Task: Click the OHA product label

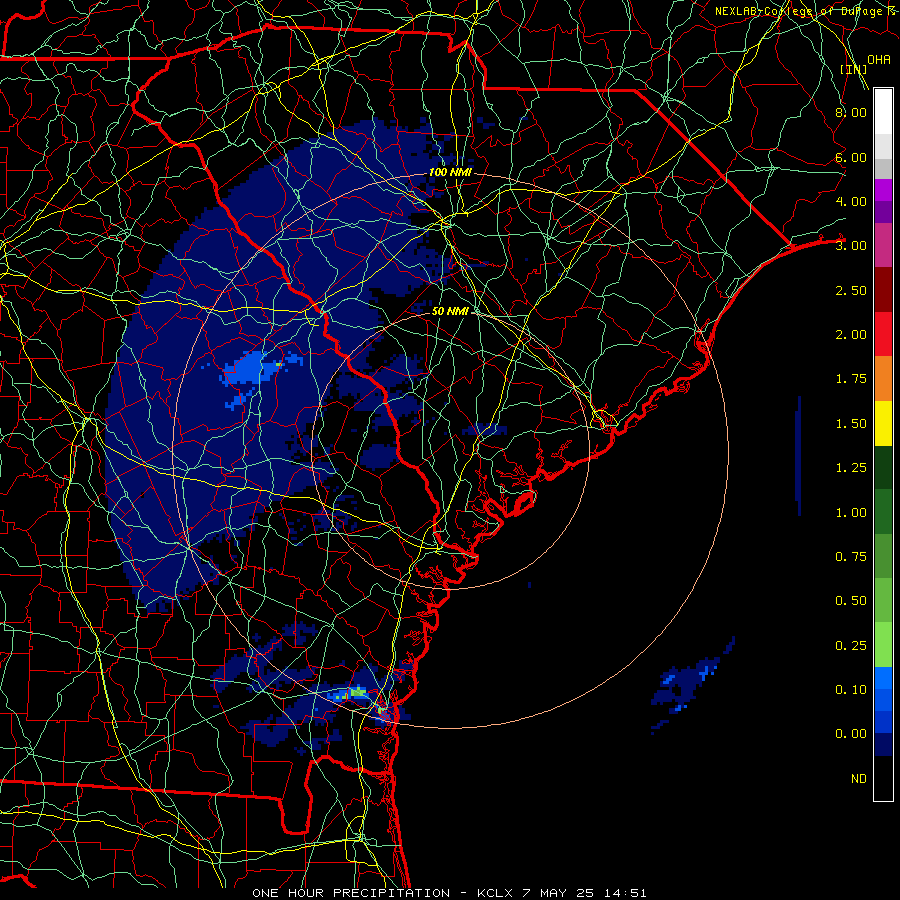Action: (878, 60)
